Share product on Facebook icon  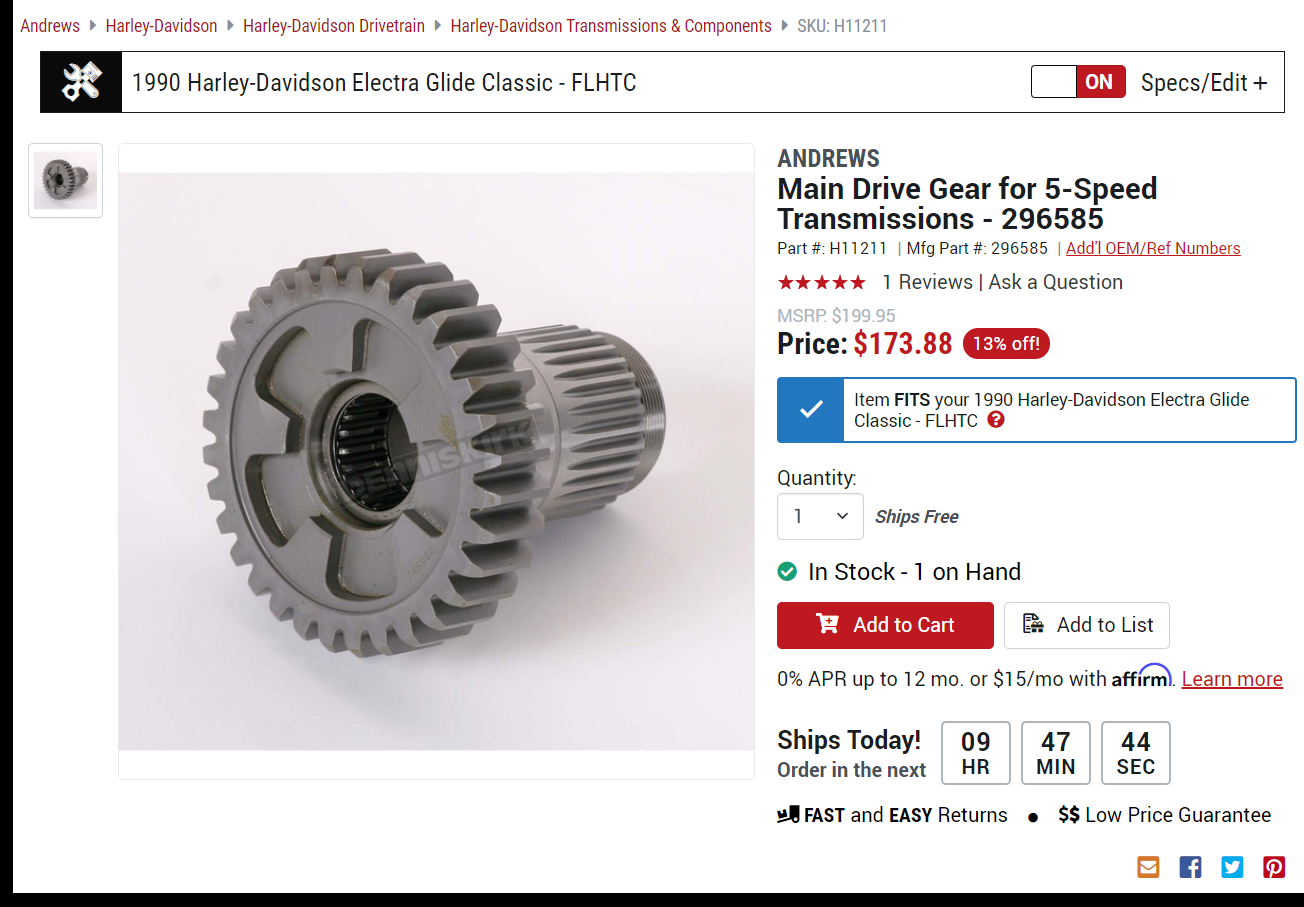pyautogui.click(x=1190, y=867)
